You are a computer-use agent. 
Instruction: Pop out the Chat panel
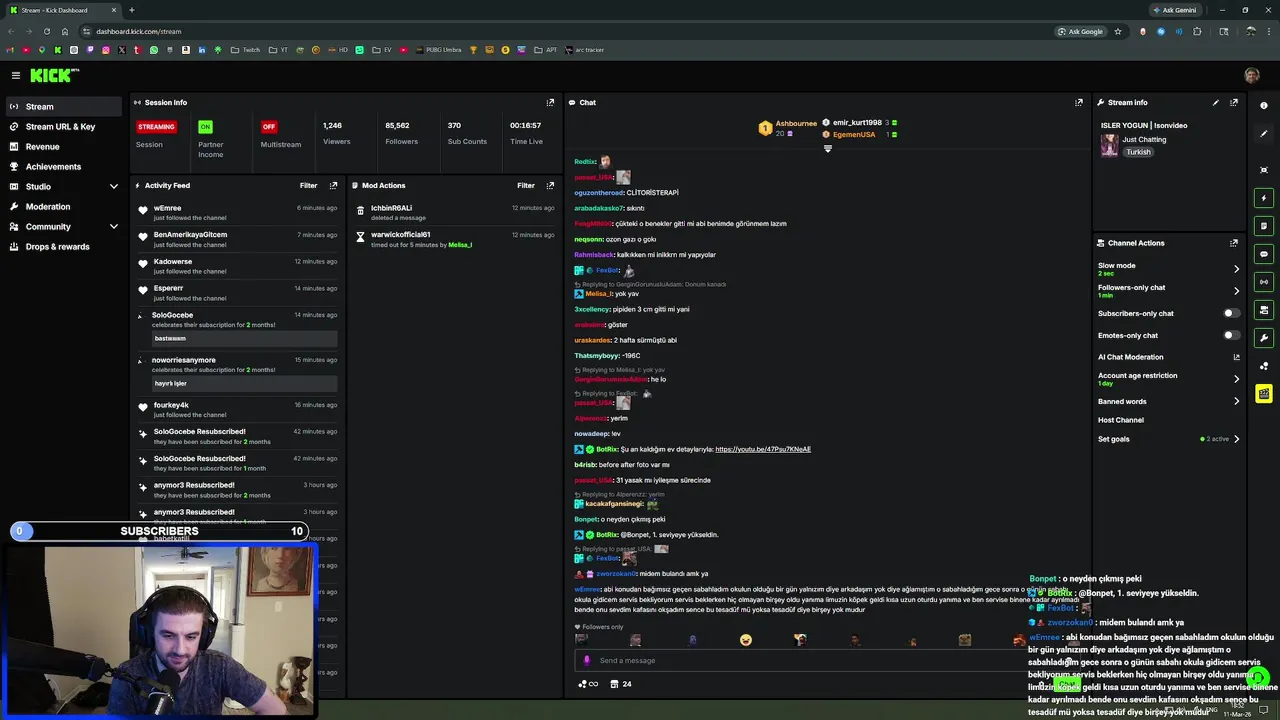pyautogui.click(x=1079, y=102)
